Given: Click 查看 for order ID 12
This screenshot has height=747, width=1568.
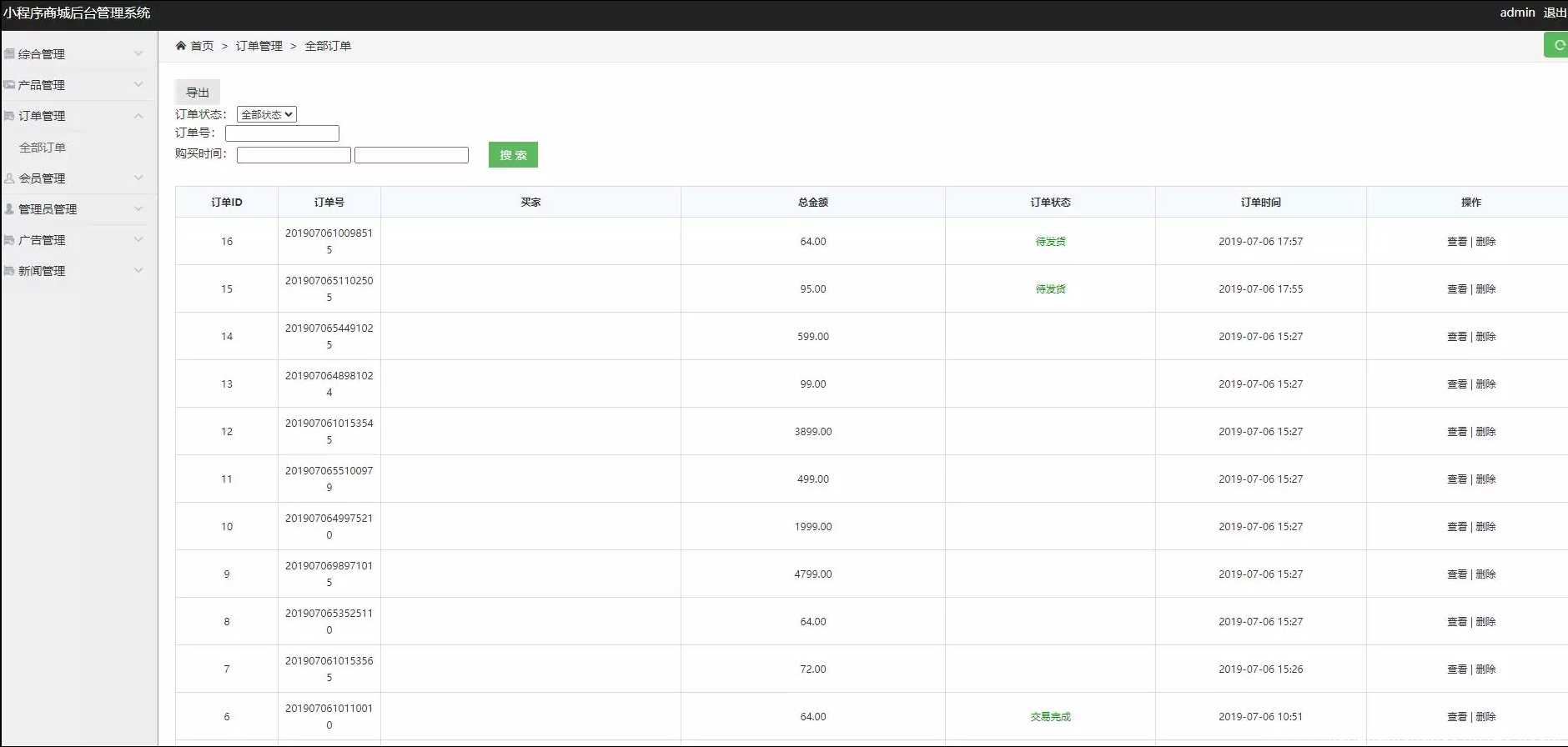Looking at the screenshot, I should 1457,432.
